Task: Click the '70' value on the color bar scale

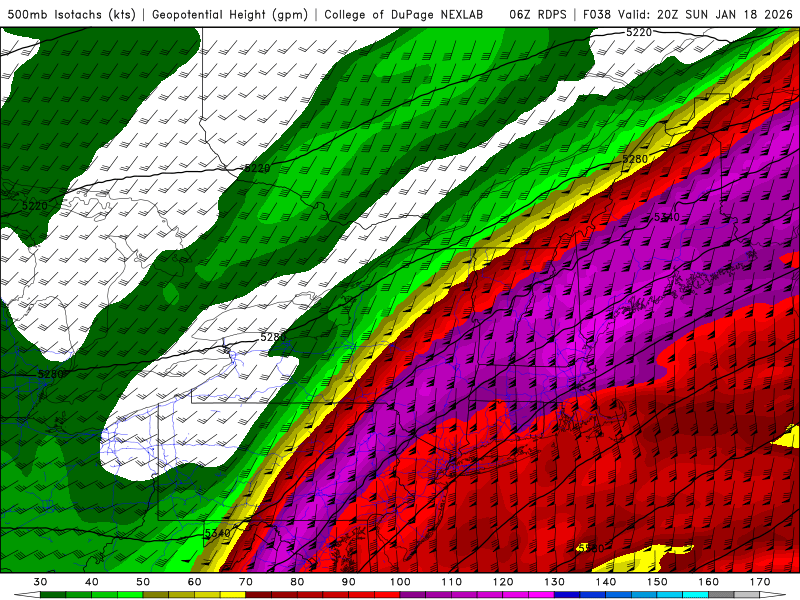Action: 246,582
